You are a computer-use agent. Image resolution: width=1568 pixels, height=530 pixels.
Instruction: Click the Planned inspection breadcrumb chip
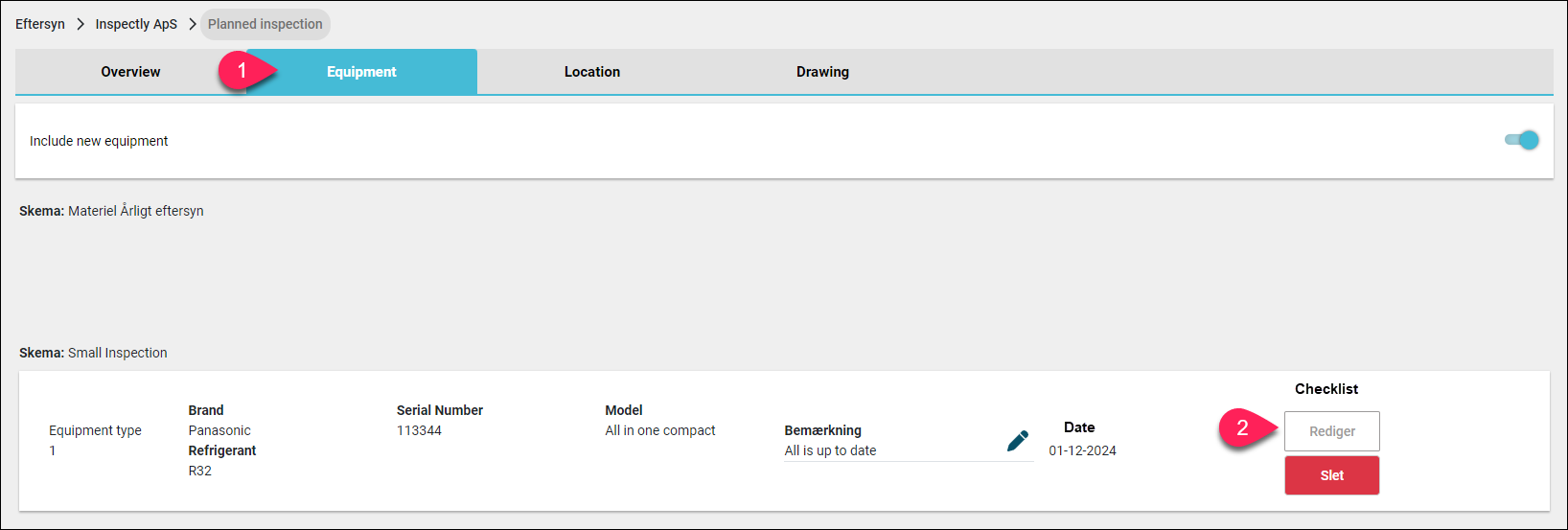pyautogui.click(x=265, y=24)
